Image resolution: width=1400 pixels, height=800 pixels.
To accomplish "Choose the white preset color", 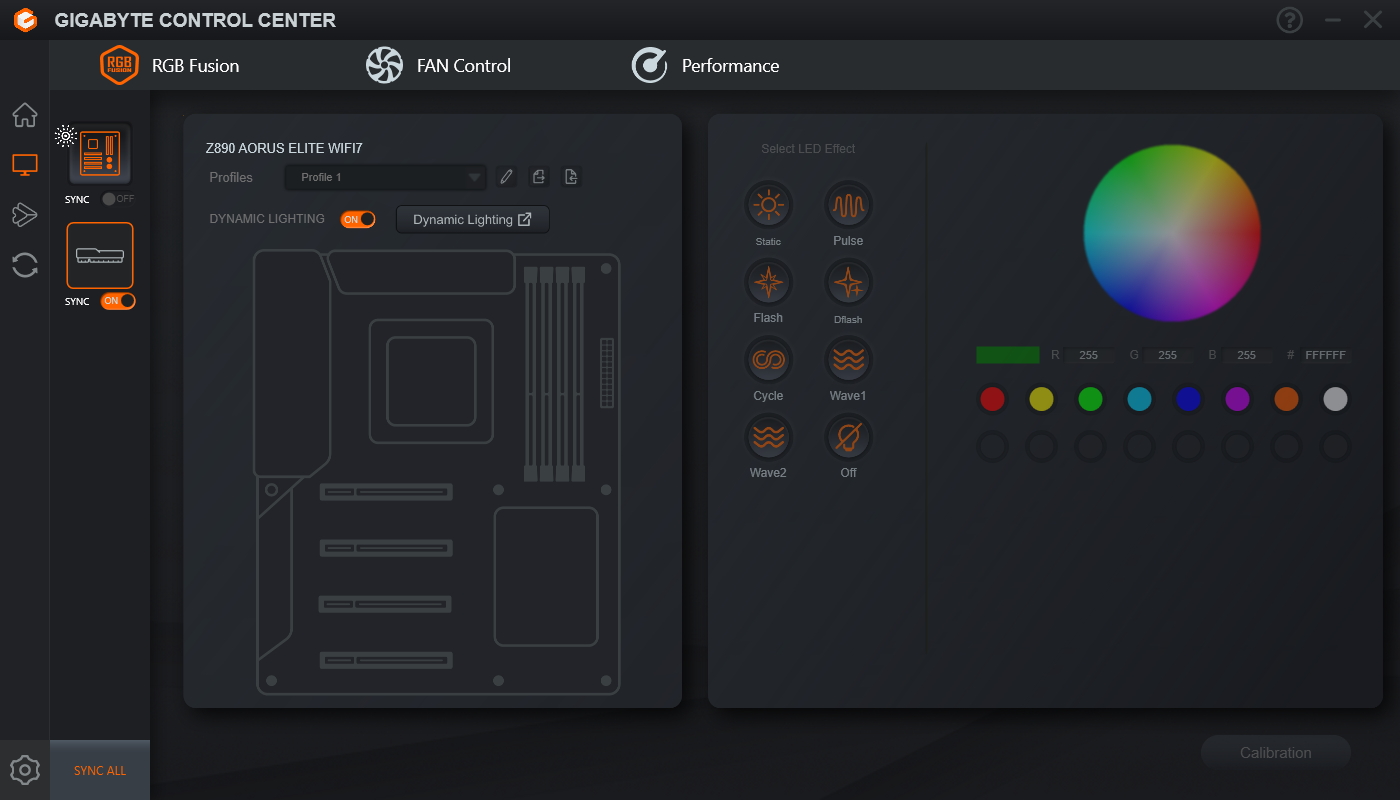I will pos(1335,399).
